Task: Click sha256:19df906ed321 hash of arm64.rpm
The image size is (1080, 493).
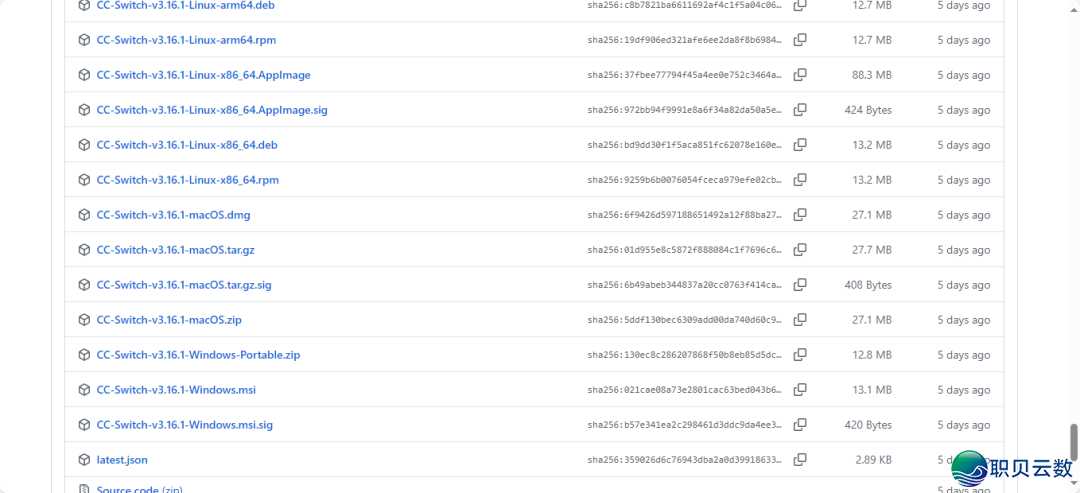Action: 685,41
